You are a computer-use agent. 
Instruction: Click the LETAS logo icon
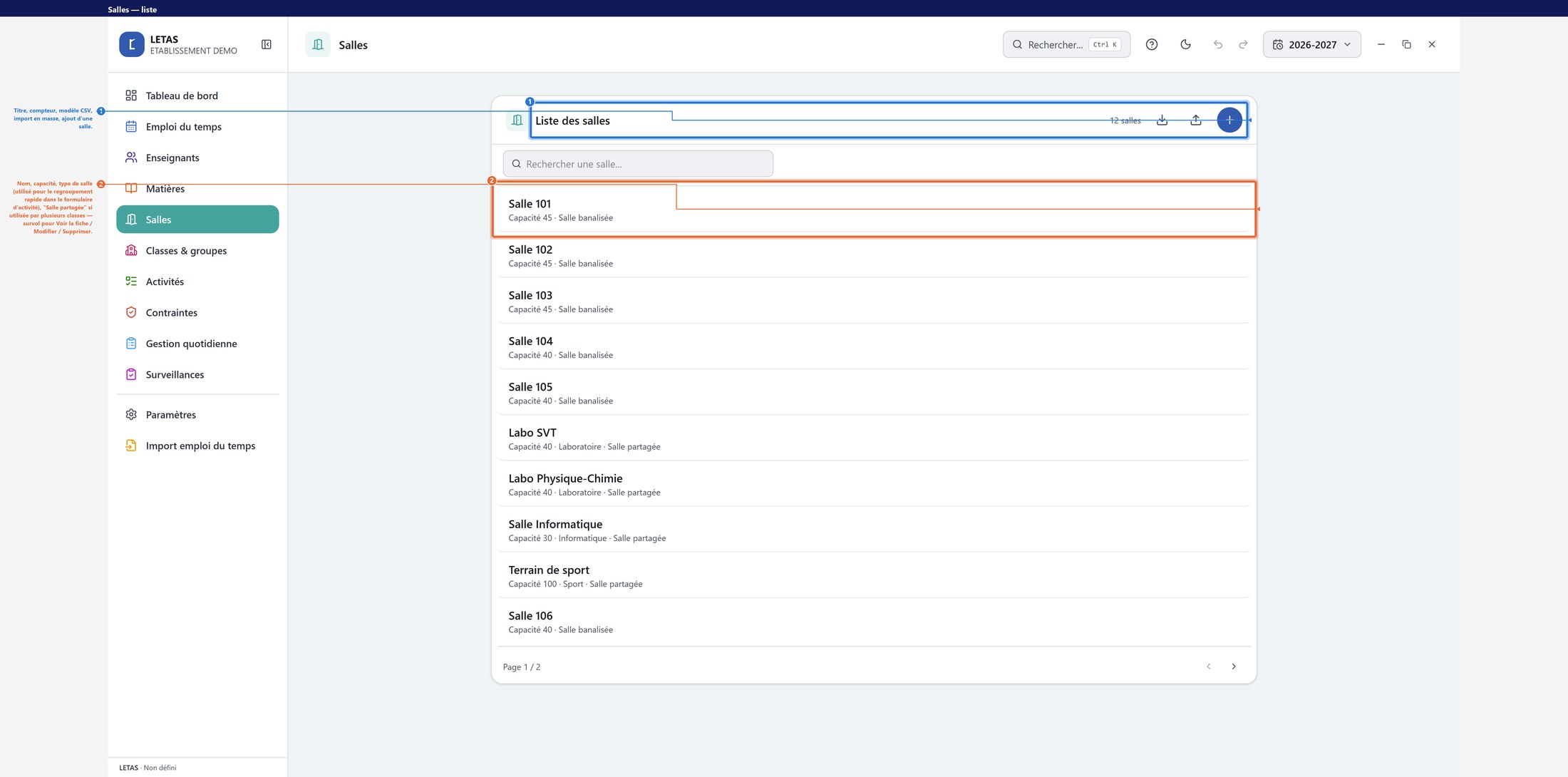coord(132,44)
